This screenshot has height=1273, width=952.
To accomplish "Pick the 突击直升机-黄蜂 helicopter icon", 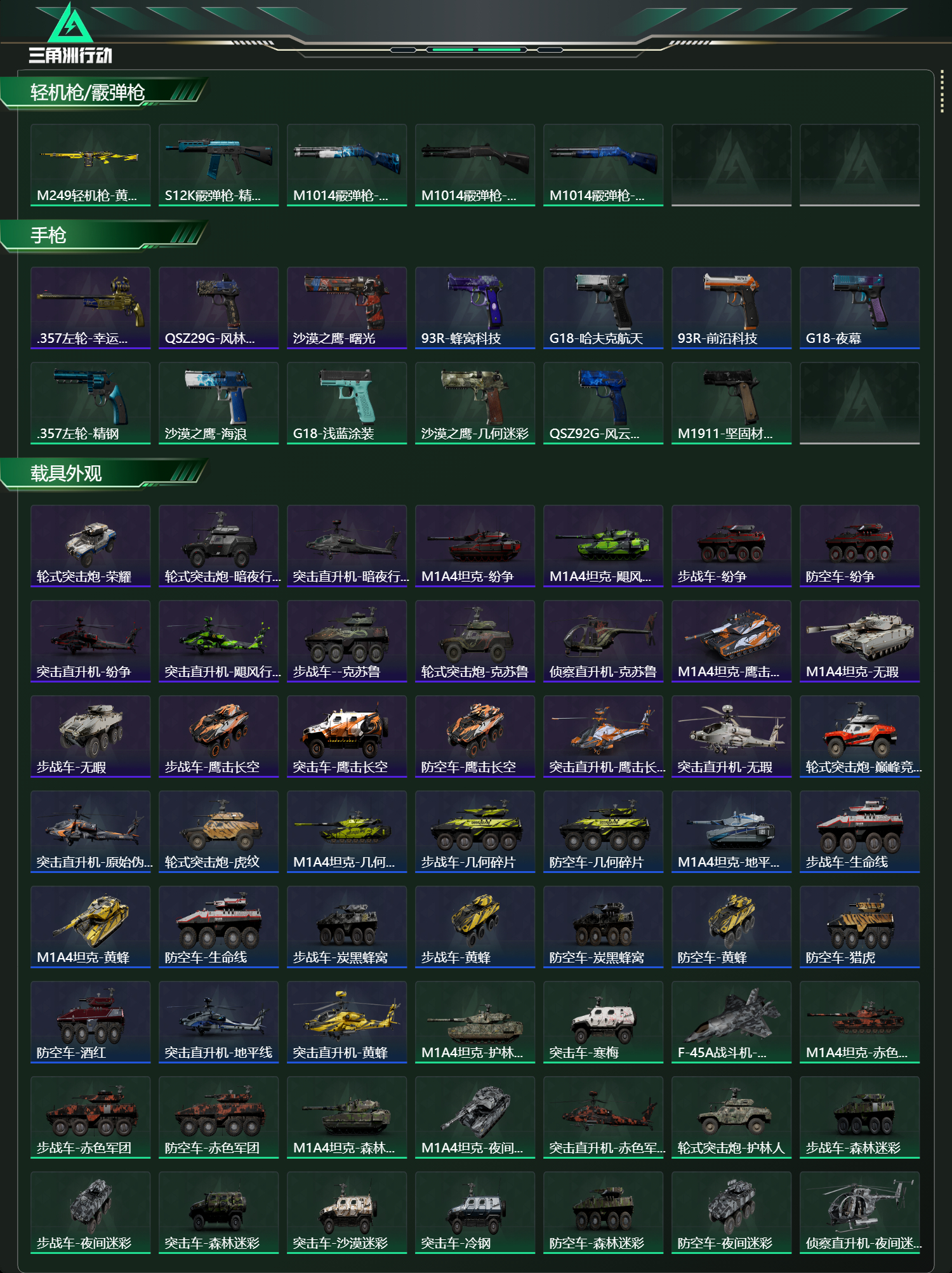I will [347, 1022].
